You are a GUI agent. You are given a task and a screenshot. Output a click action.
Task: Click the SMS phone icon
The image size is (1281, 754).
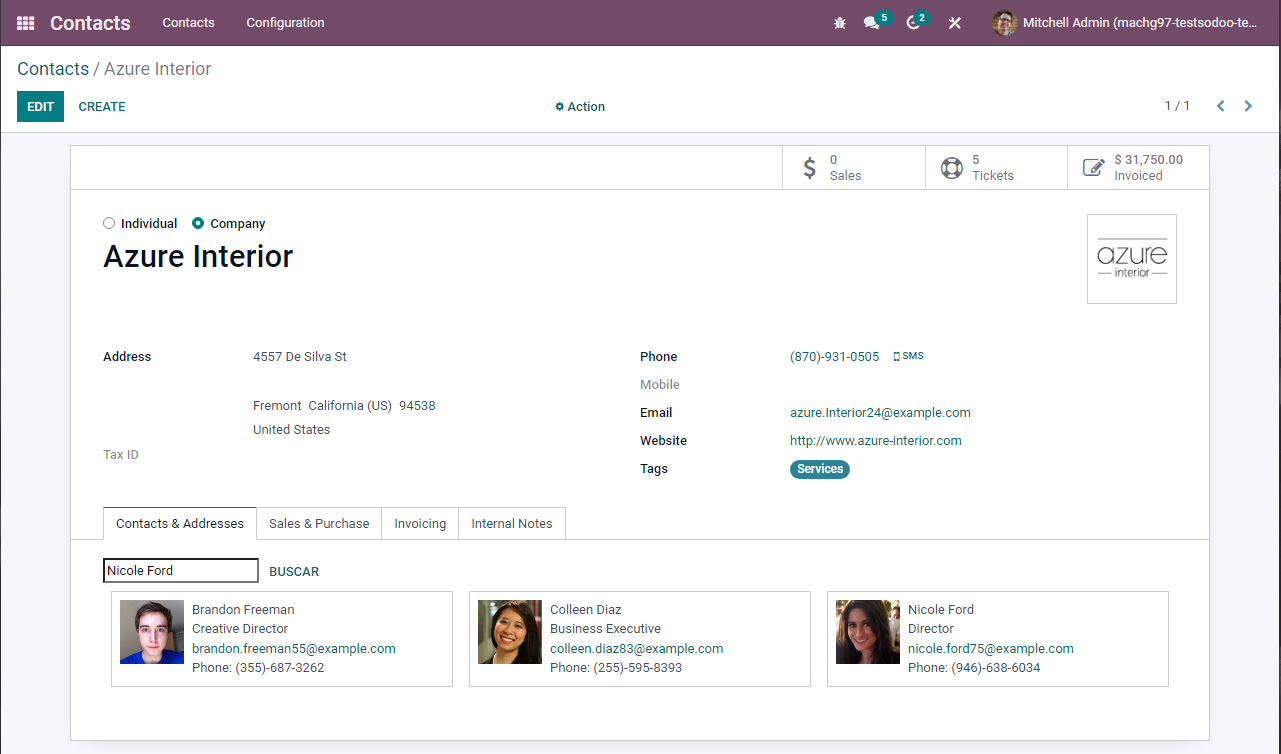[896, 356]
